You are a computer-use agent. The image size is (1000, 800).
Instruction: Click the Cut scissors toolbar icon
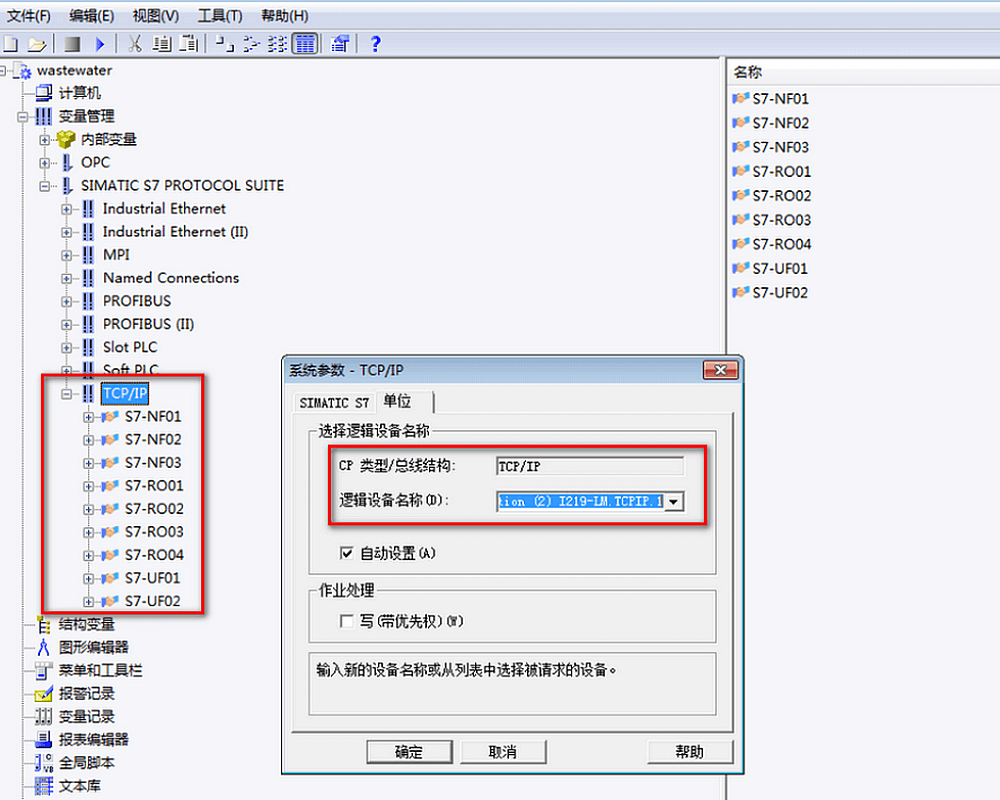[x=134, y=44]
